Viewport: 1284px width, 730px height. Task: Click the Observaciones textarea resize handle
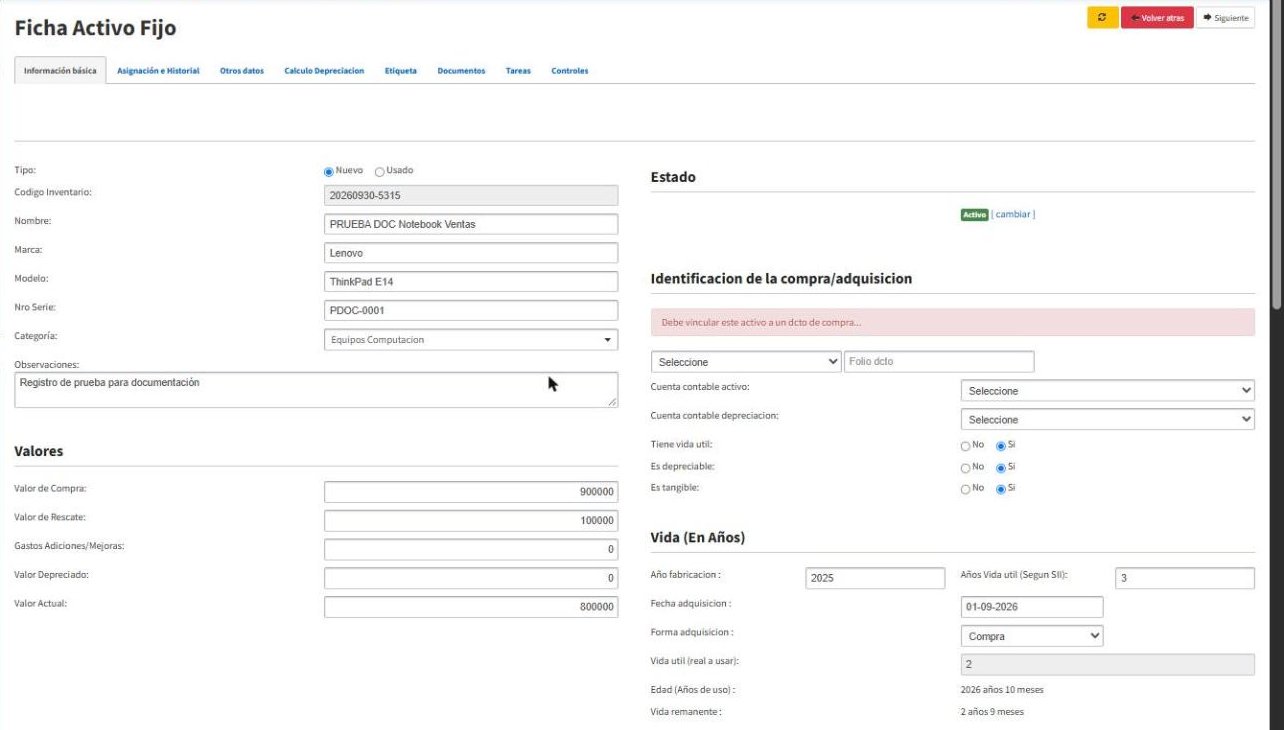coord(612,402)
